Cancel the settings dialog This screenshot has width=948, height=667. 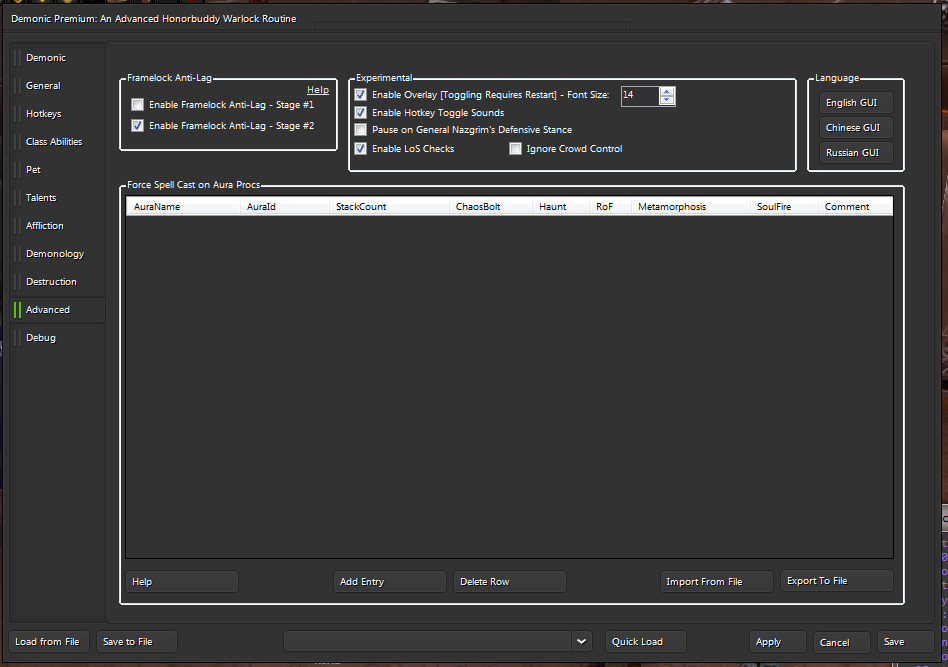pyautogui.click(x=842, y=642)
